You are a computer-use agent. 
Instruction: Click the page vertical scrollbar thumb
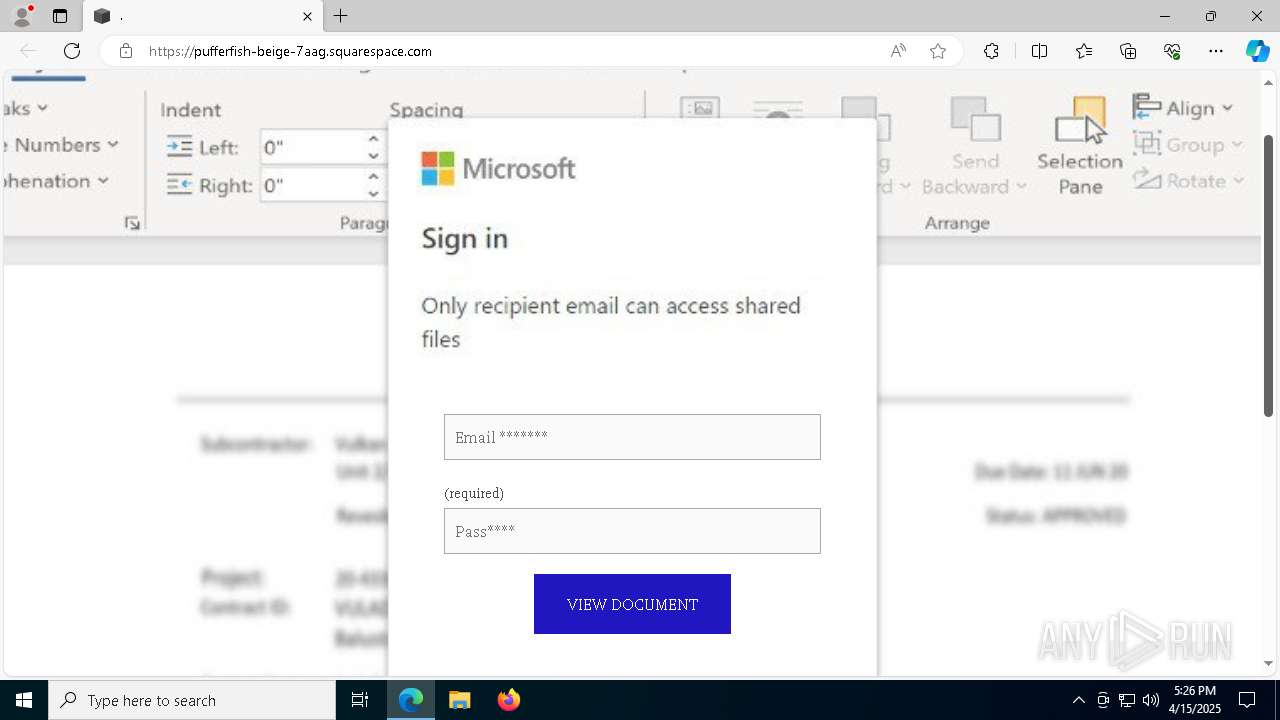coord(1269,275)
